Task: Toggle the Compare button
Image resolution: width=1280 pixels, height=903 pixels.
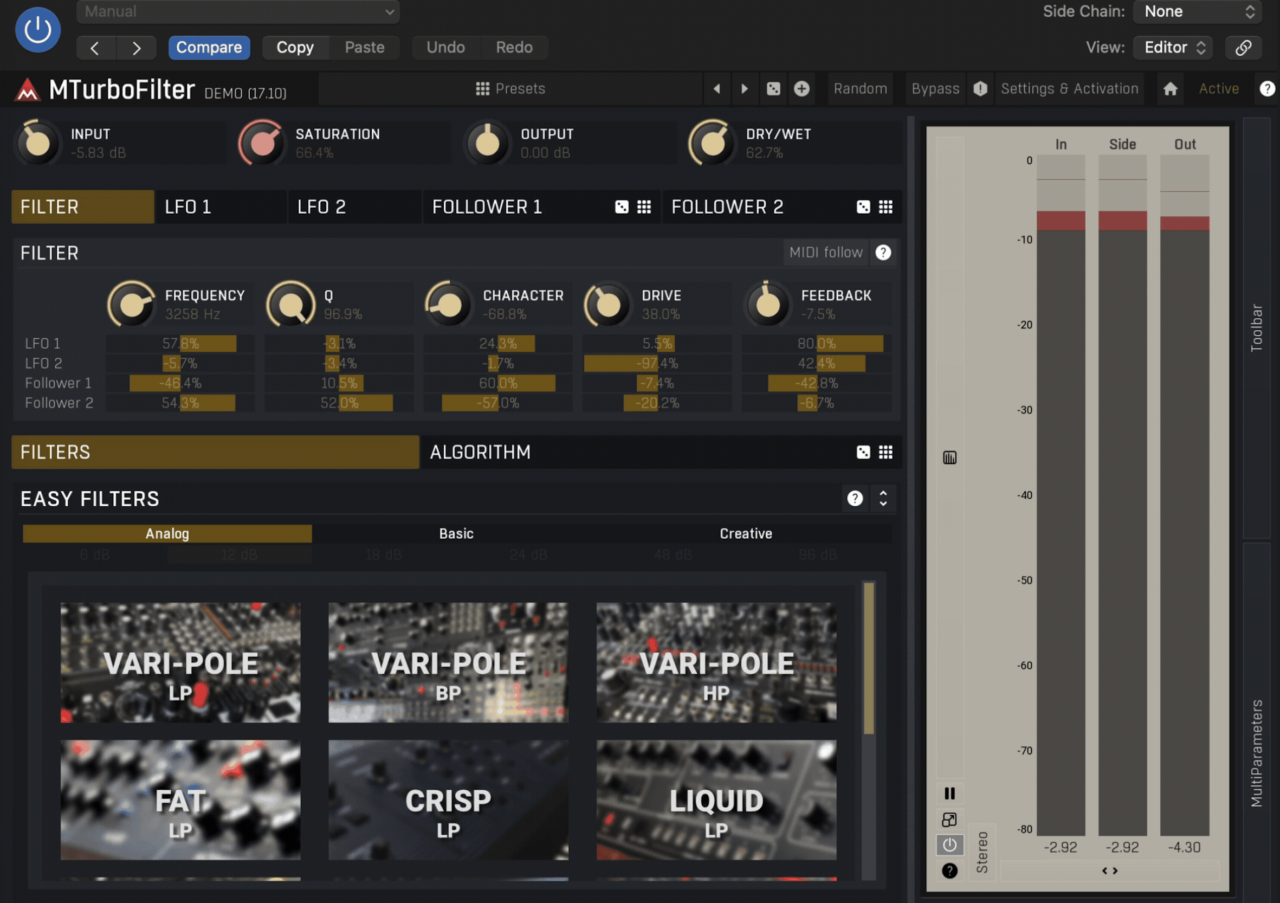Action: pos(209,47)
